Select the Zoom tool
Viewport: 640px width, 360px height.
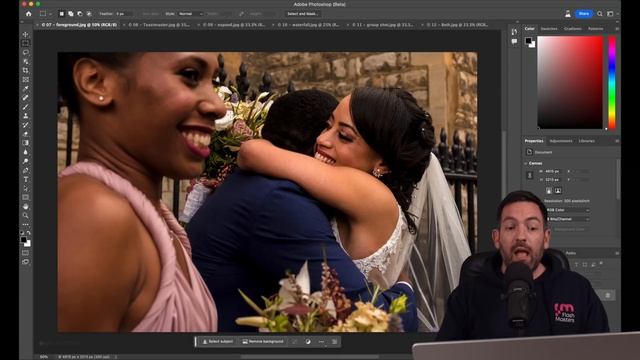[26, 215]
